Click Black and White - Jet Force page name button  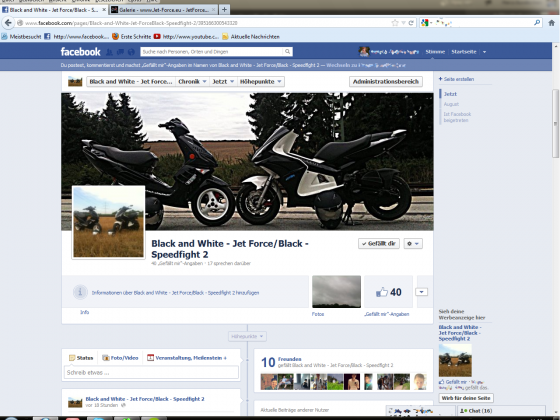pos(131,81)
